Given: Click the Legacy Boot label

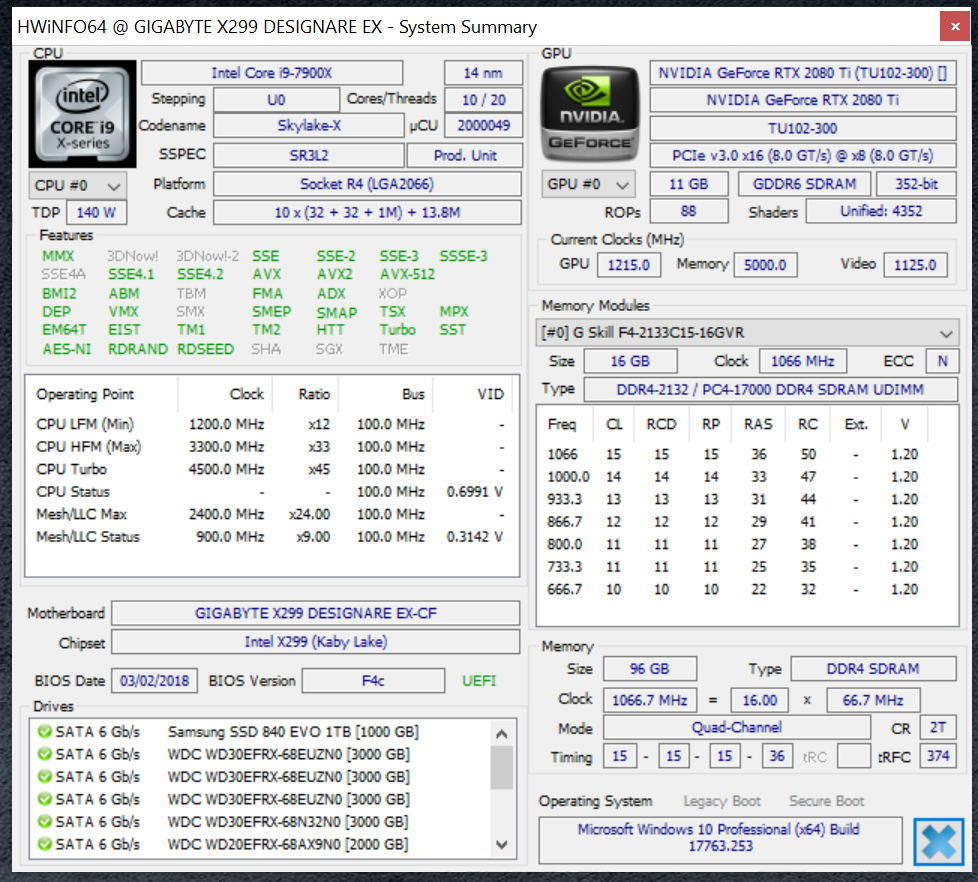Looking at the screenshot, I should (x=722, y=801).
